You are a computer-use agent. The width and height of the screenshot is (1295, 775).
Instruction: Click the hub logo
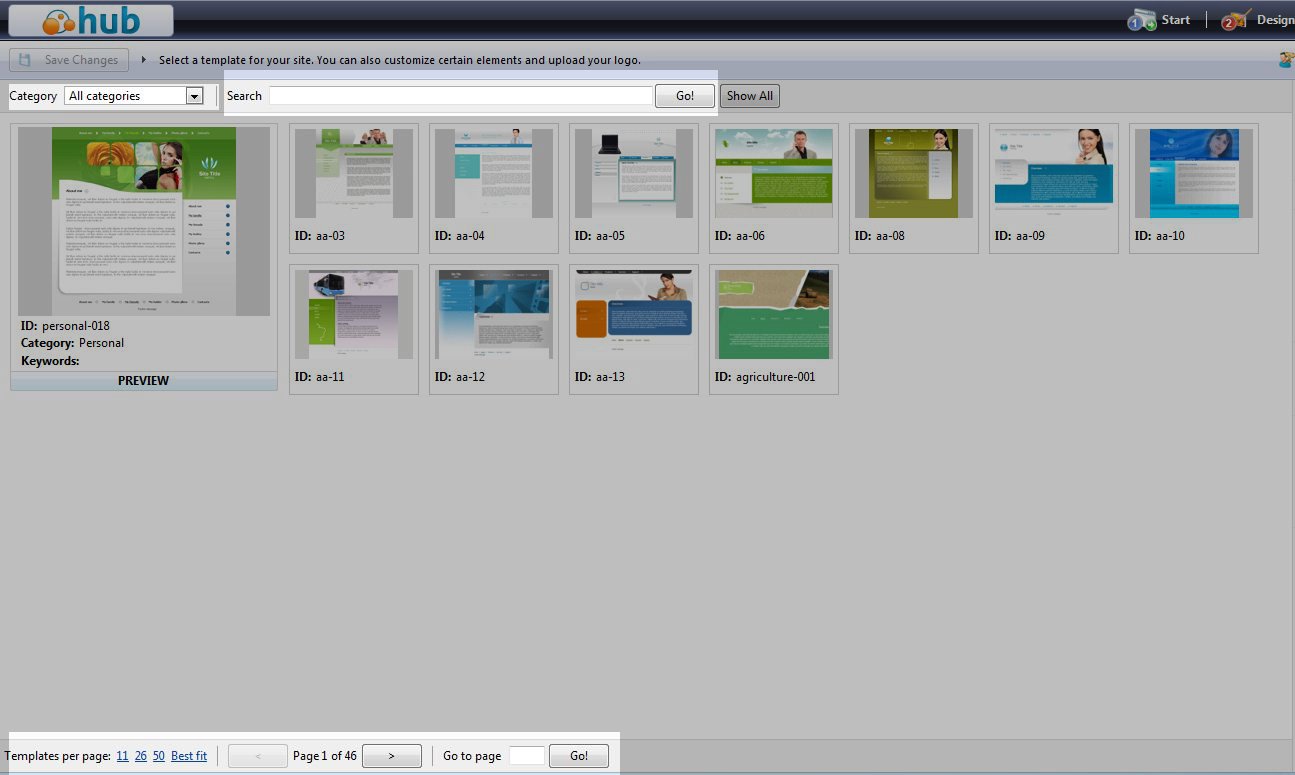91,20
